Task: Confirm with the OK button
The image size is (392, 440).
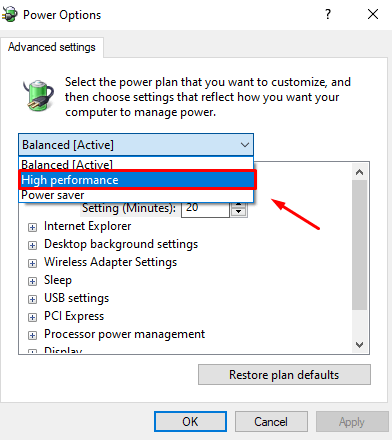Action: (x=190, y=422)
